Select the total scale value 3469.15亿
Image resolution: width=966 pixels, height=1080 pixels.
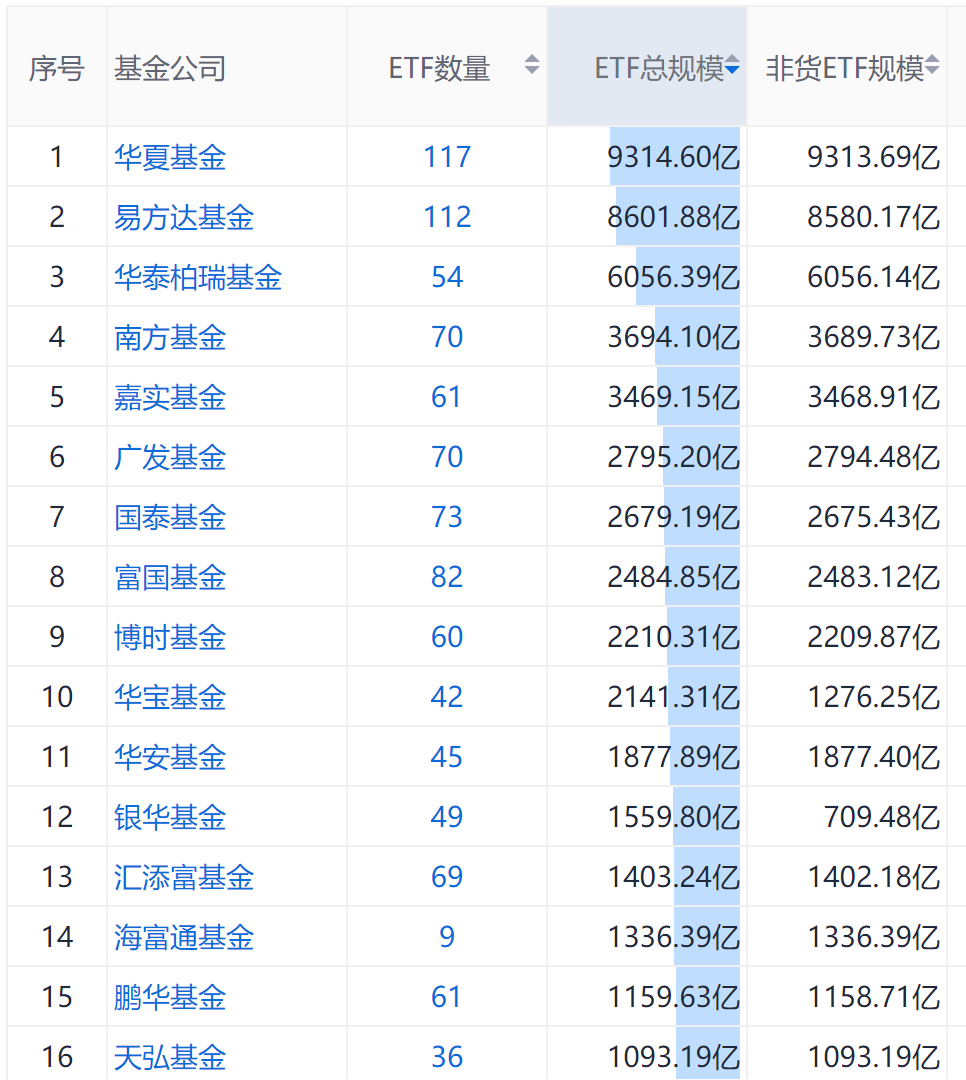pyautogui.click(x=673, y=397)
